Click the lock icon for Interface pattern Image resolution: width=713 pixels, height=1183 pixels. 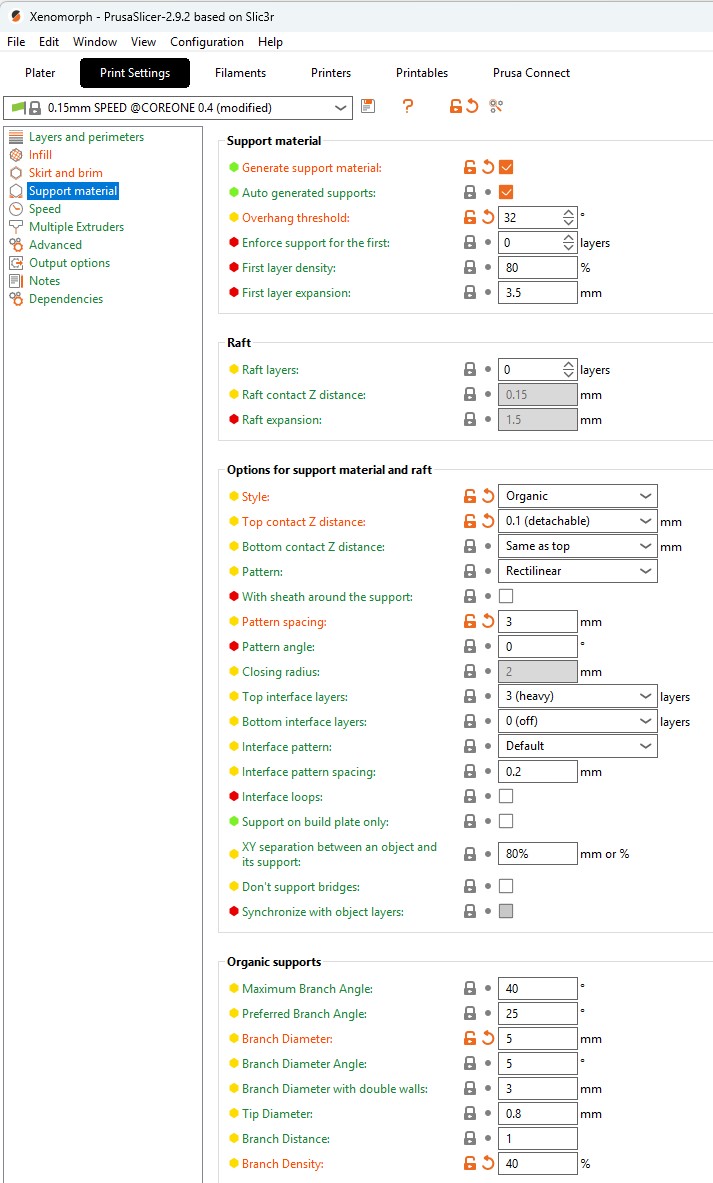click(x=470, y=746)
